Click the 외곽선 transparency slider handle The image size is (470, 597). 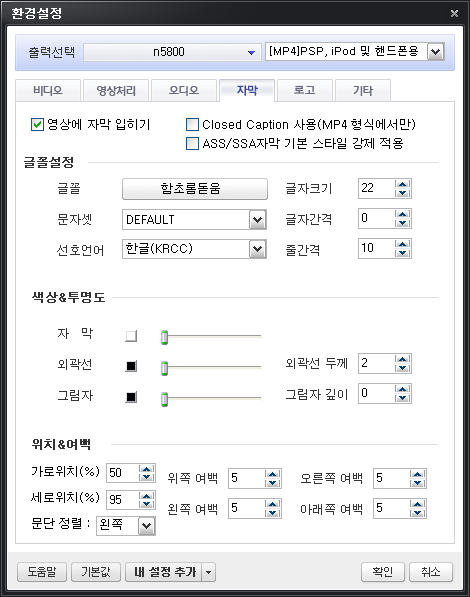165,368
